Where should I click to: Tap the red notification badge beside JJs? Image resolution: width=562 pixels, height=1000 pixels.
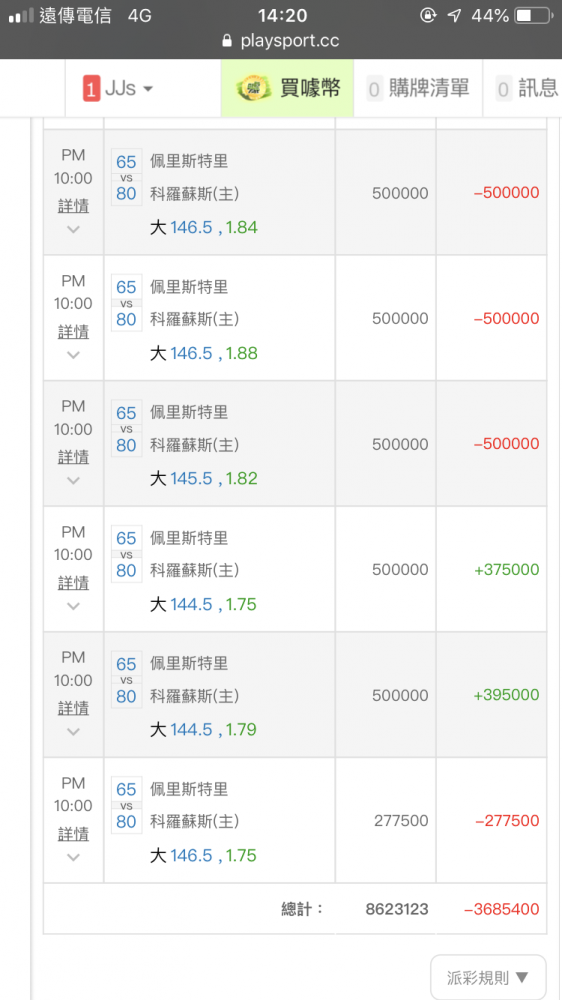coord(91,89)
